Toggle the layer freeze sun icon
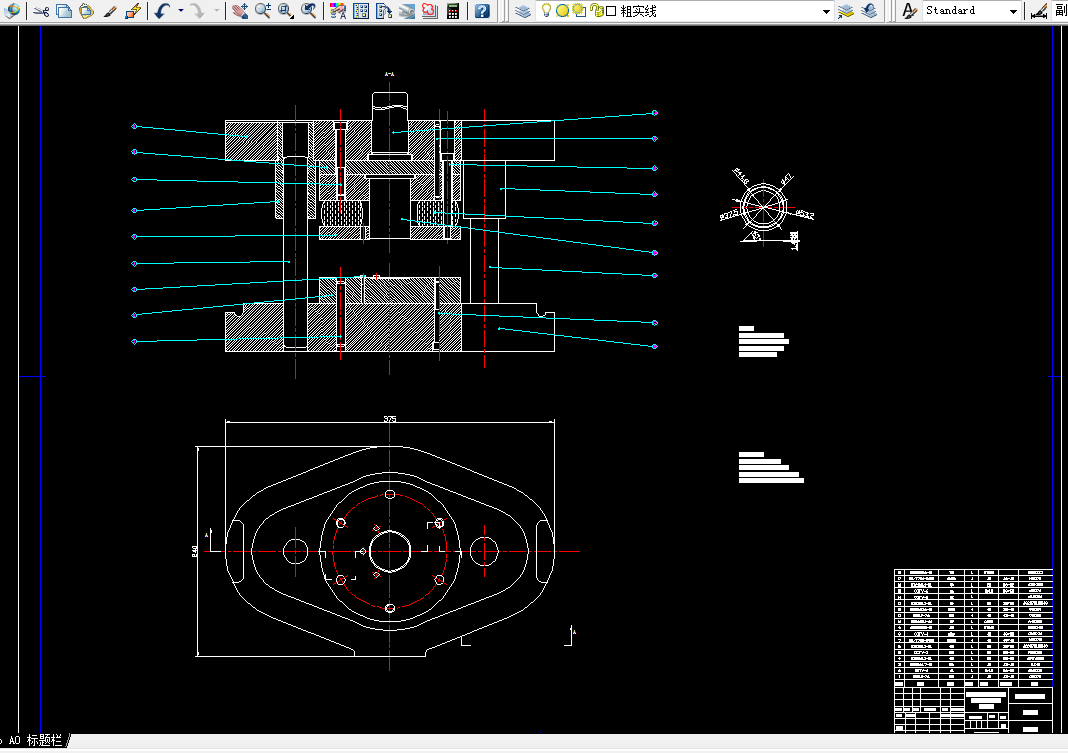The height and width of the screenshot is (753, 1068). (563, 11)
